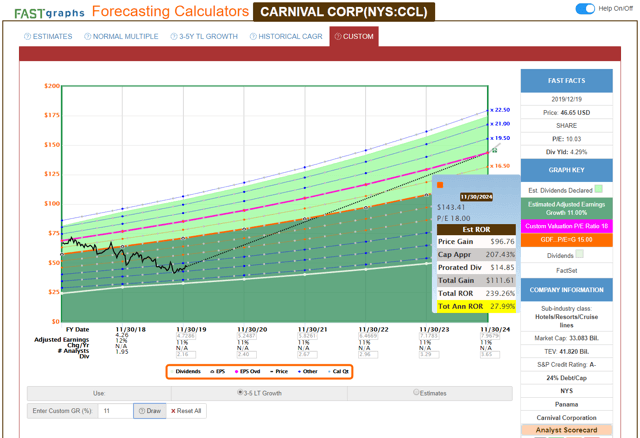Click green Estimated Adjusted Earnings Growth swatch
The height and width of the screenshot is (438, 640).
click(x=567, y=209)
